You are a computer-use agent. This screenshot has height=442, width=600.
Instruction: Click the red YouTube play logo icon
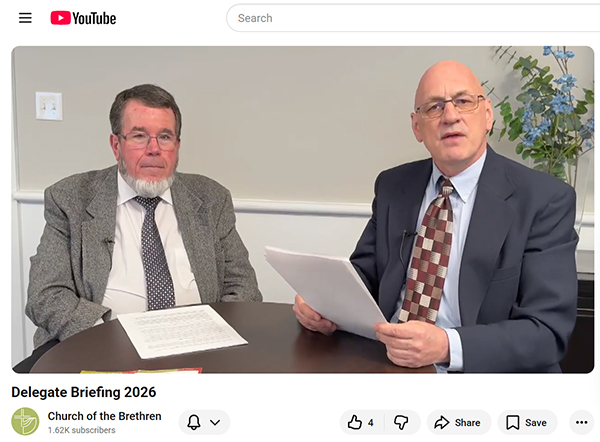pyautogui.click(x=60, y=18)
